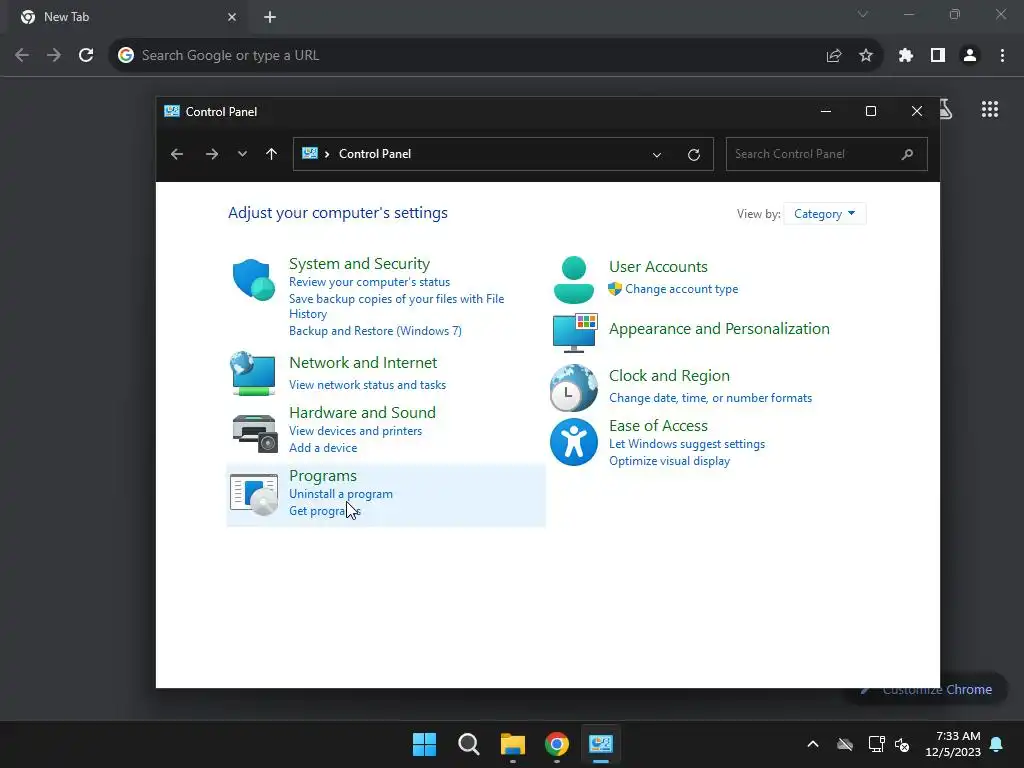Open Backup and Restore (Windows 7)
The width and height of the screenshot is (1024, 768).
click(x=375, y=331)
